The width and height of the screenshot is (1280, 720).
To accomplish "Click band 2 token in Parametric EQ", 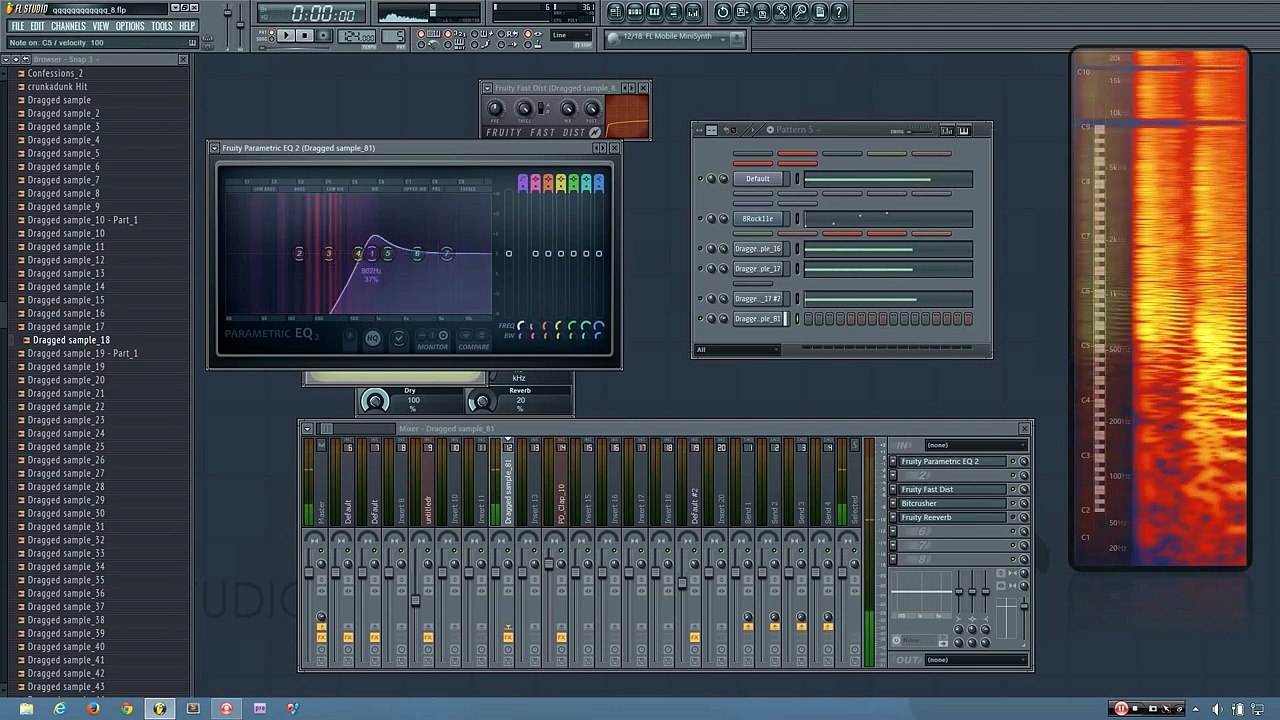I will pos(299,254).
